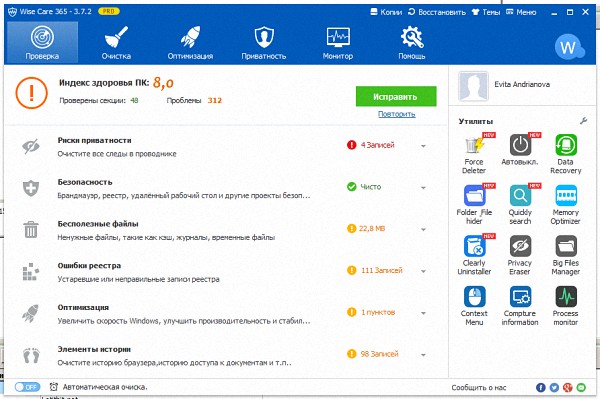Click the W account avatar icon
This screenshot has width=600, height=399.
[569, 47]
